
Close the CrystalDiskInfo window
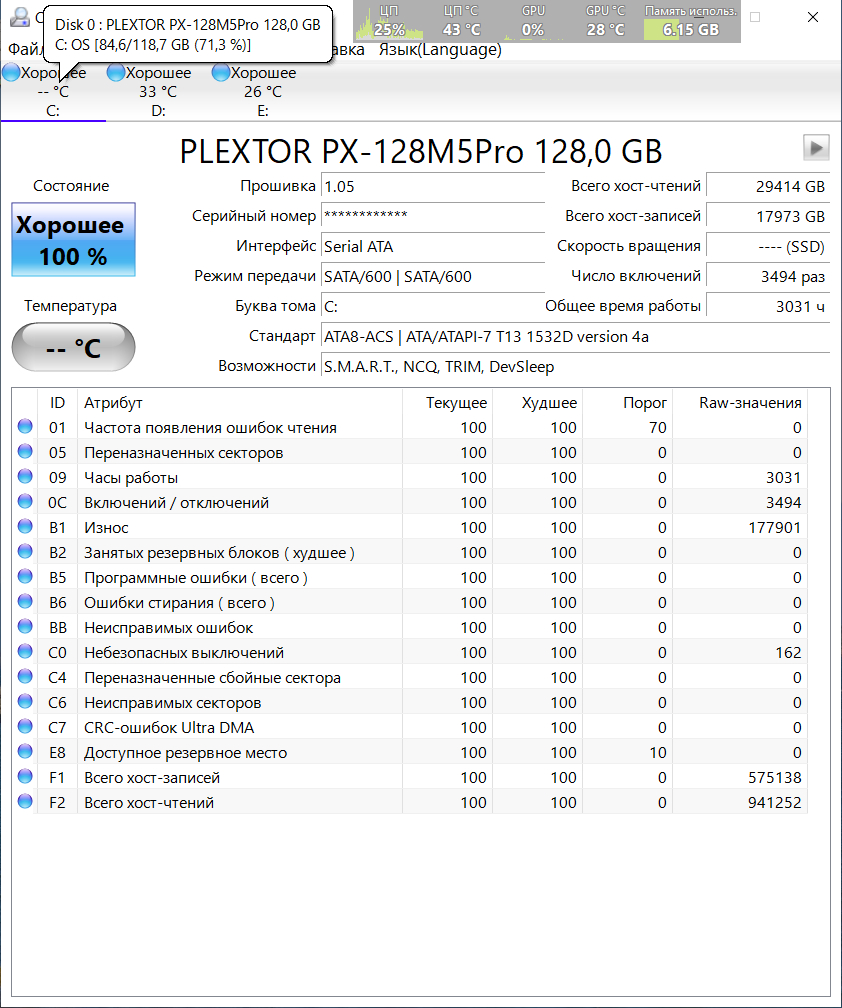[x=812, y=17]
